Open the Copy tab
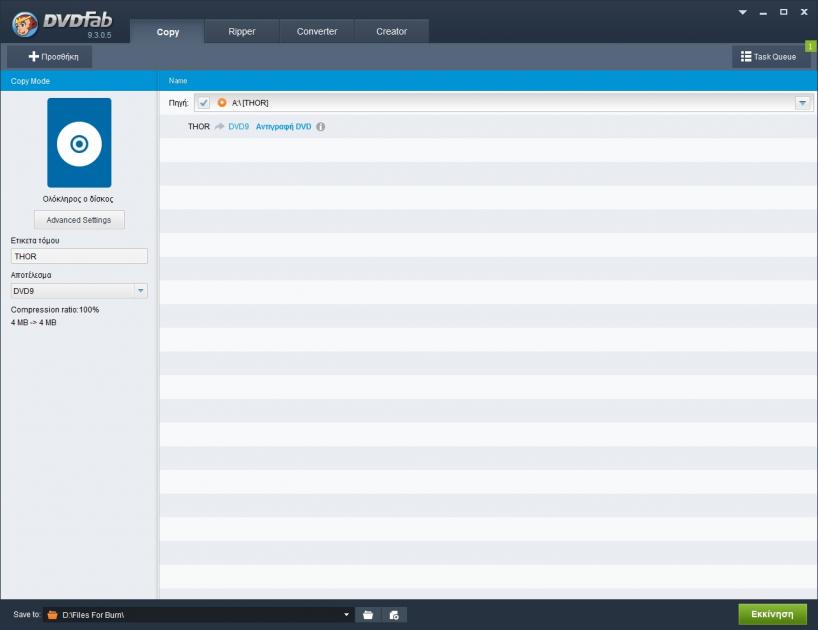The height and width of the screenshot is (630, 818). tap(167, 32)
